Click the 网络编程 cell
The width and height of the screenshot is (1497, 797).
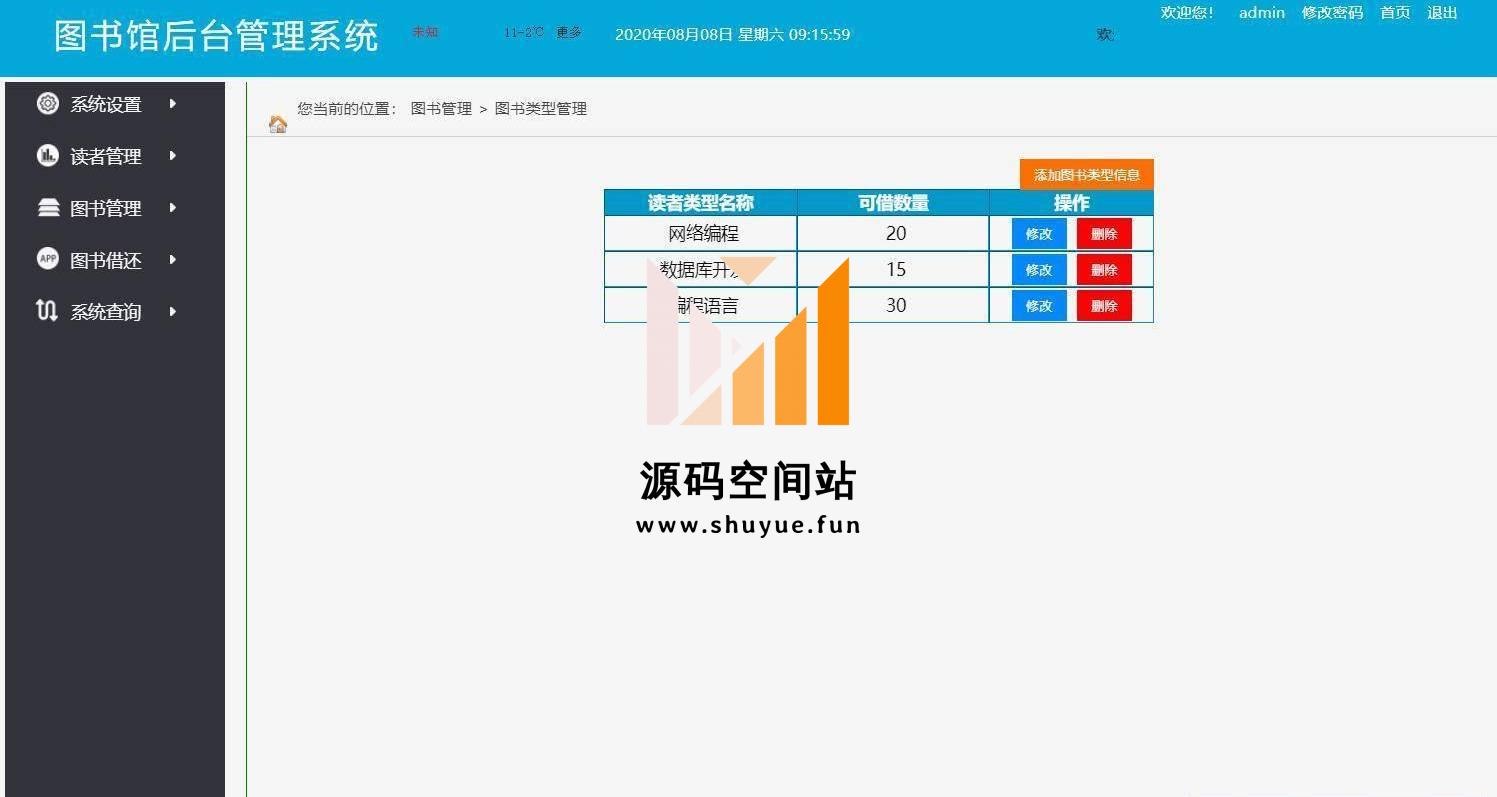pyautogui.click(x=700, y=234)
